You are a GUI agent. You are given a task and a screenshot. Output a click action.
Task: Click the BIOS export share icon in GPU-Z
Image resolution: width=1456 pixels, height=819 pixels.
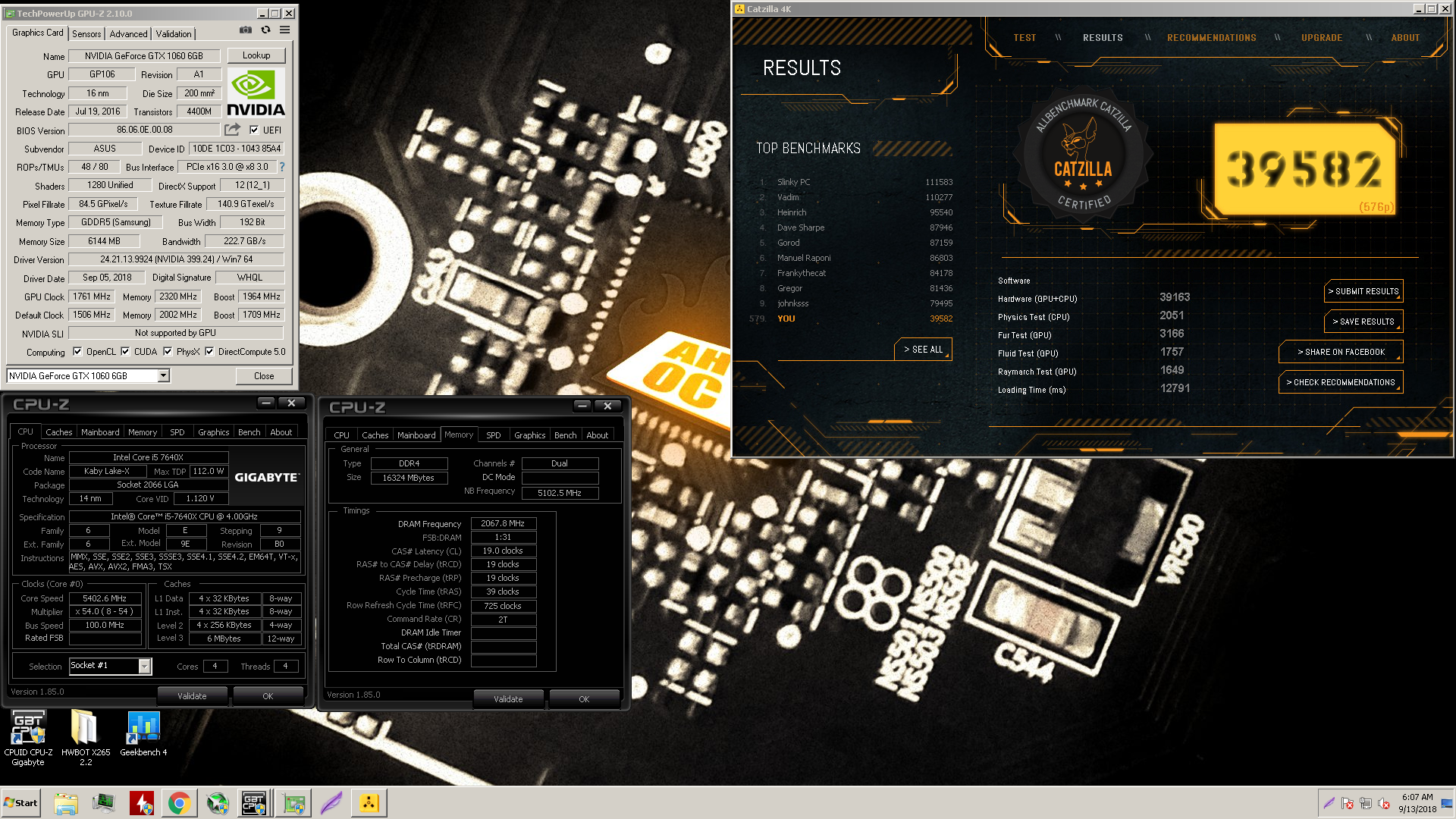pos(232,130)
